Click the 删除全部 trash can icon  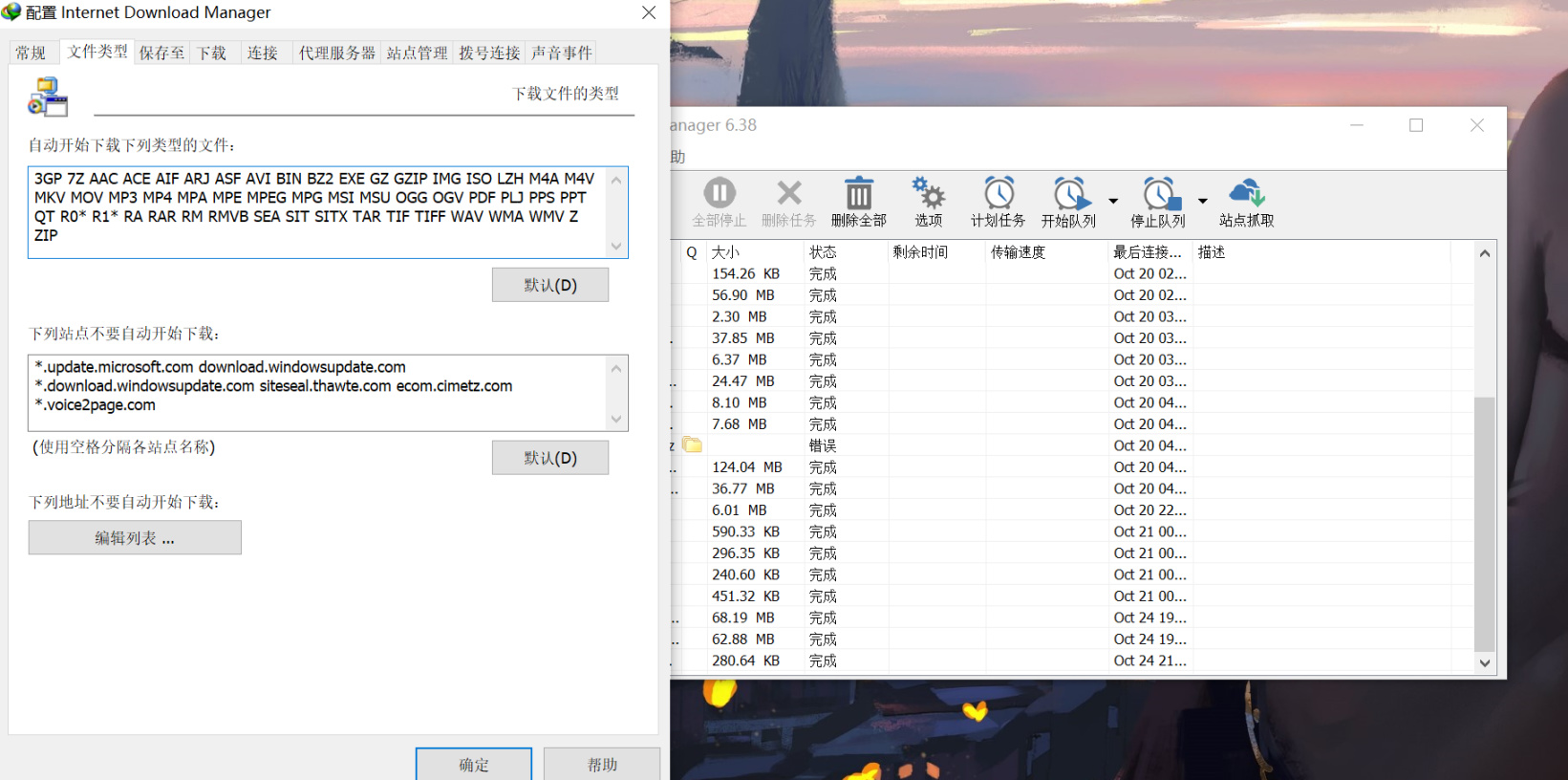[x=859, y=193]
